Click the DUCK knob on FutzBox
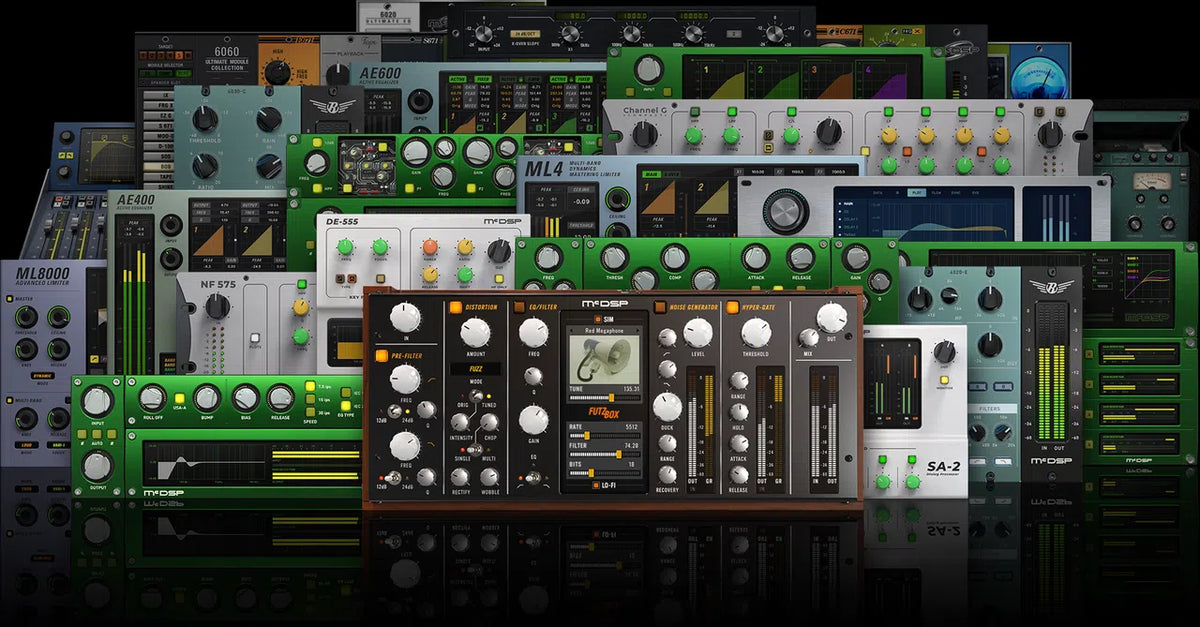This screenshot has height=627, width=1200. tap(666, 408)
